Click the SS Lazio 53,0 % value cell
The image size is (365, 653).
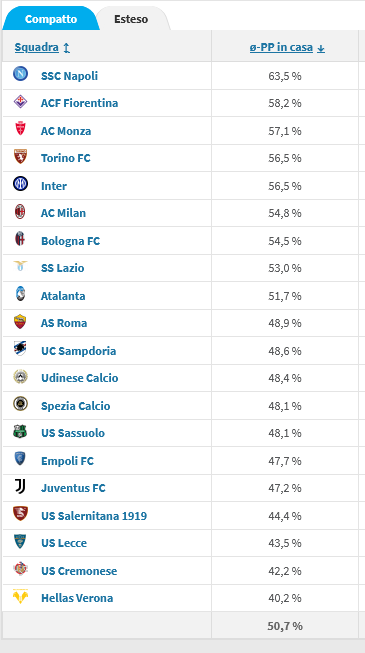coord(285,268)
